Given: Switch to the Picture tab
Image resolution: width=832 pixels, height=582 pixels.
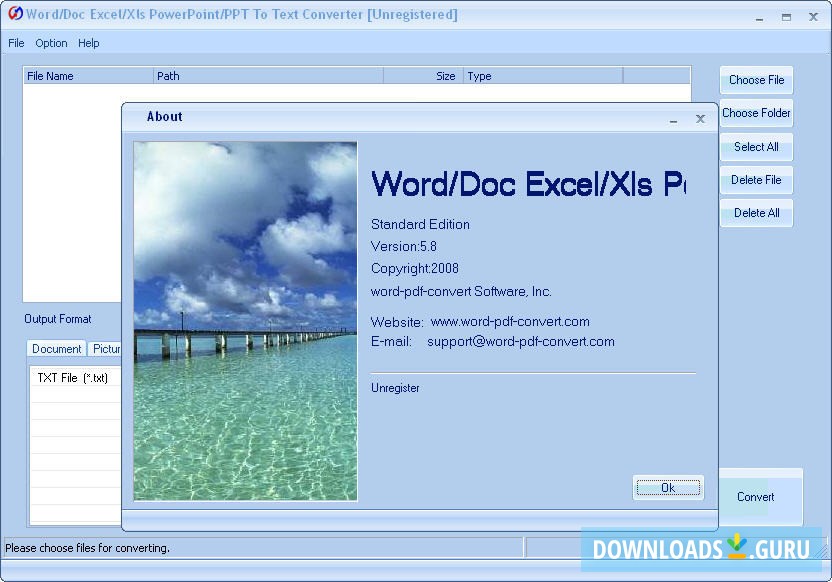Looking at the screenshot, I should [x=106, y=348].
